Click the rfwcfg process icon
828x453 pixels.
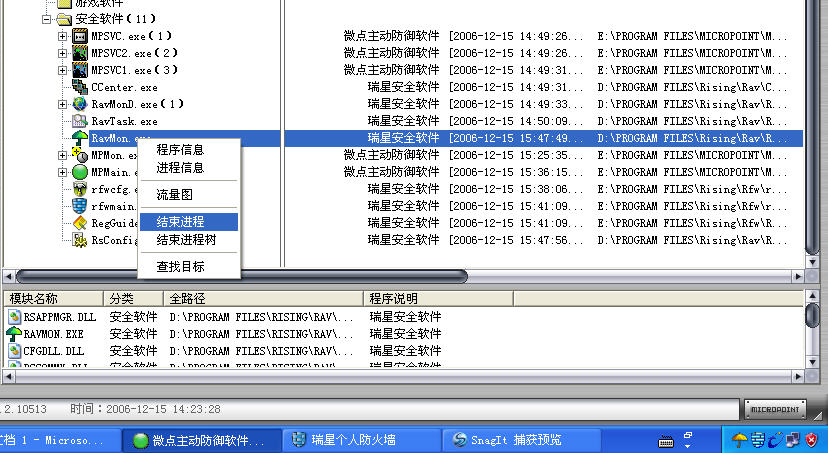pyautogui.click(x=80, y=188)
